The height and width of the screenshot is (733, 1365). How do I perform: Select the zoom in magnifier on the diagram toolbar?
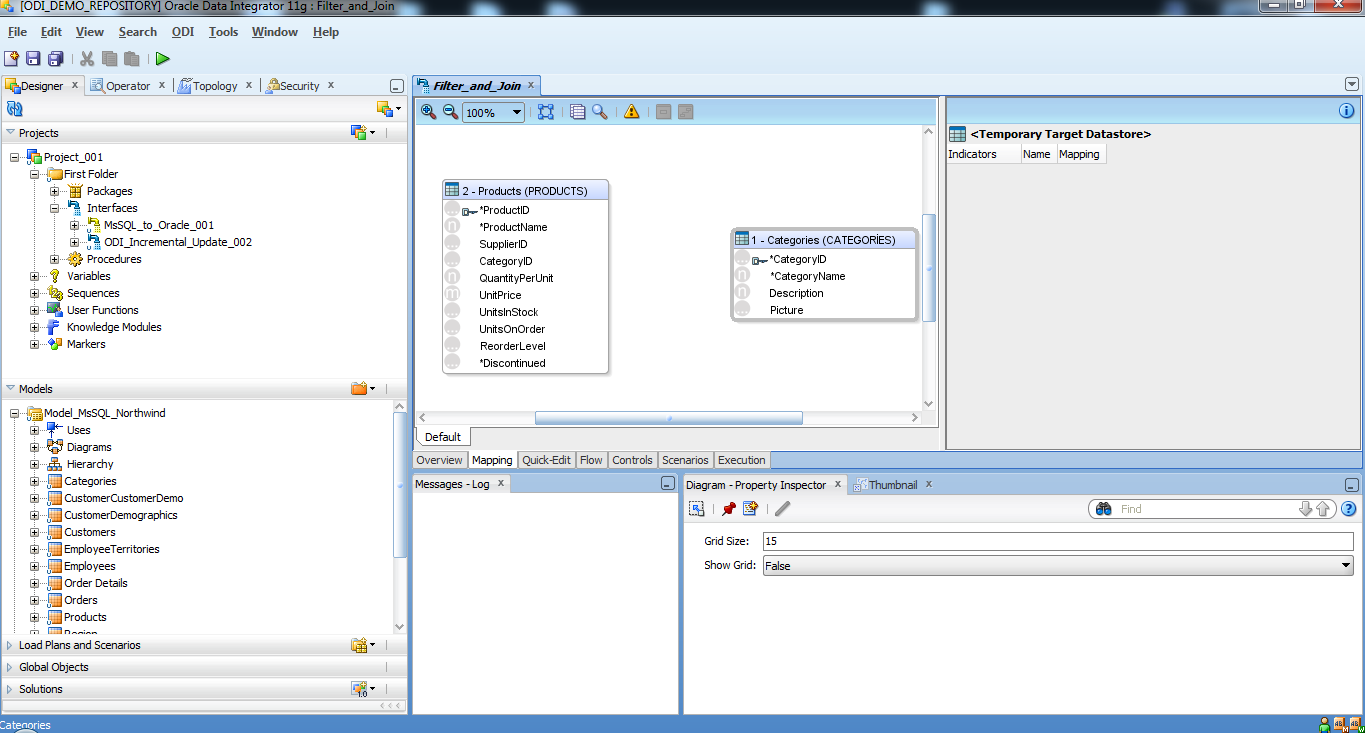(427, 111)
